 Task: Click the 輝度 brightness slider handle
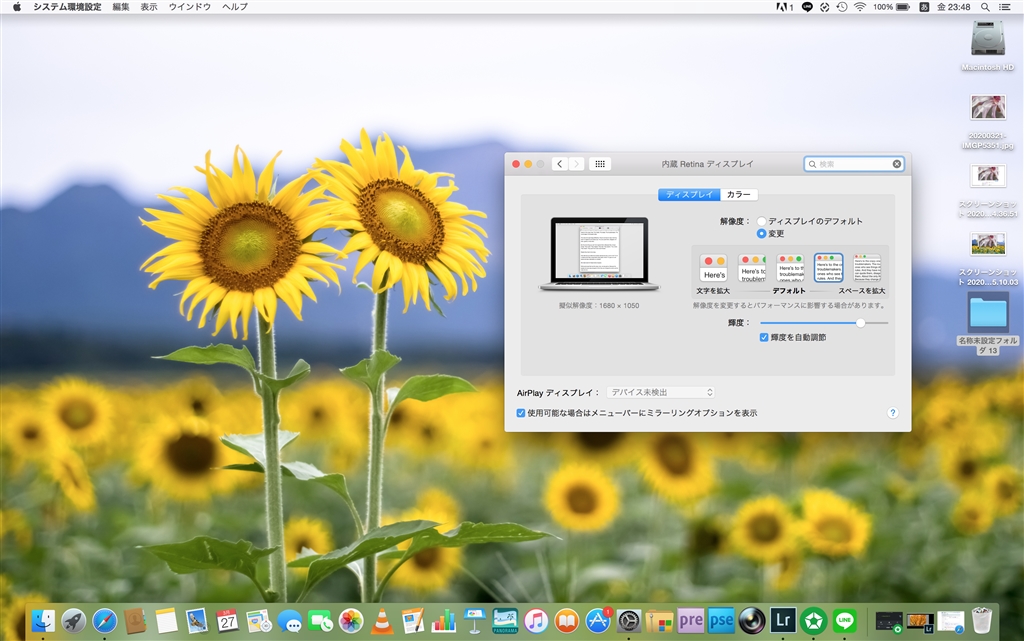(860, 323)
